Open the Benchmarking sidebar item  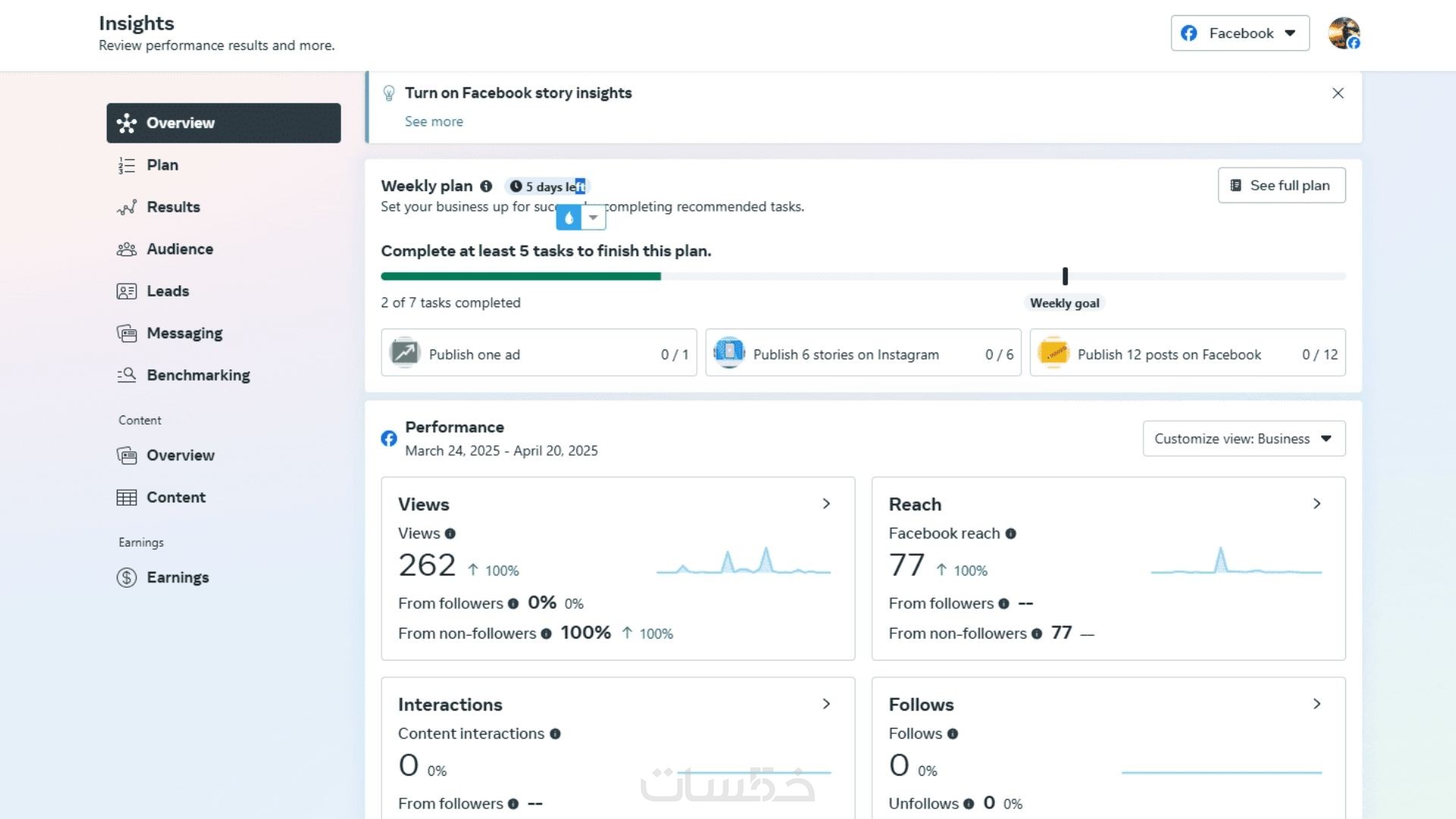pos(198,375)
